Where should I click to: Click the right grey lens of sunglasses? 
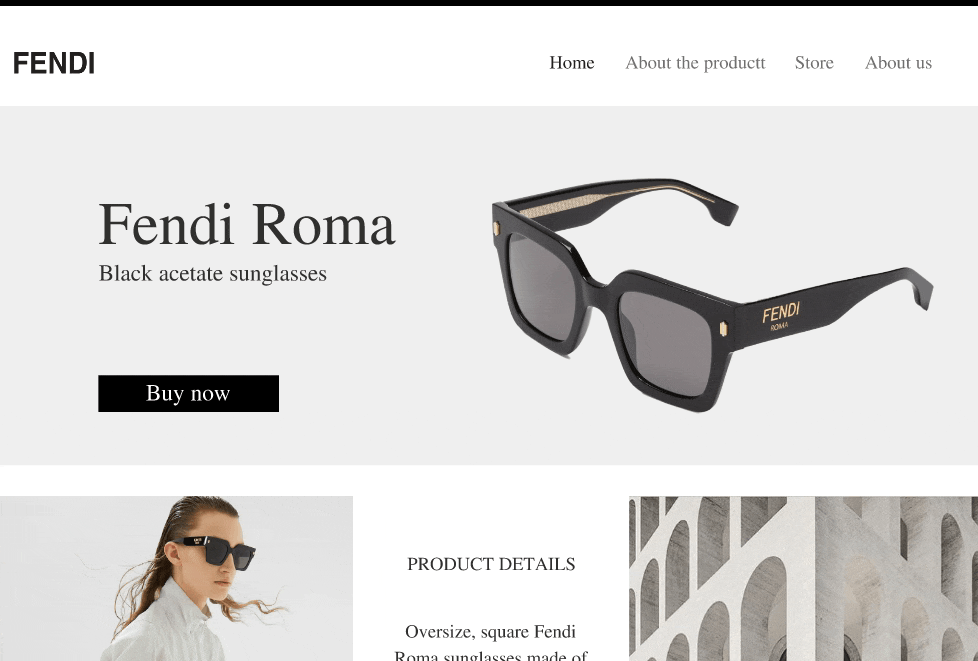click(666, 343)
